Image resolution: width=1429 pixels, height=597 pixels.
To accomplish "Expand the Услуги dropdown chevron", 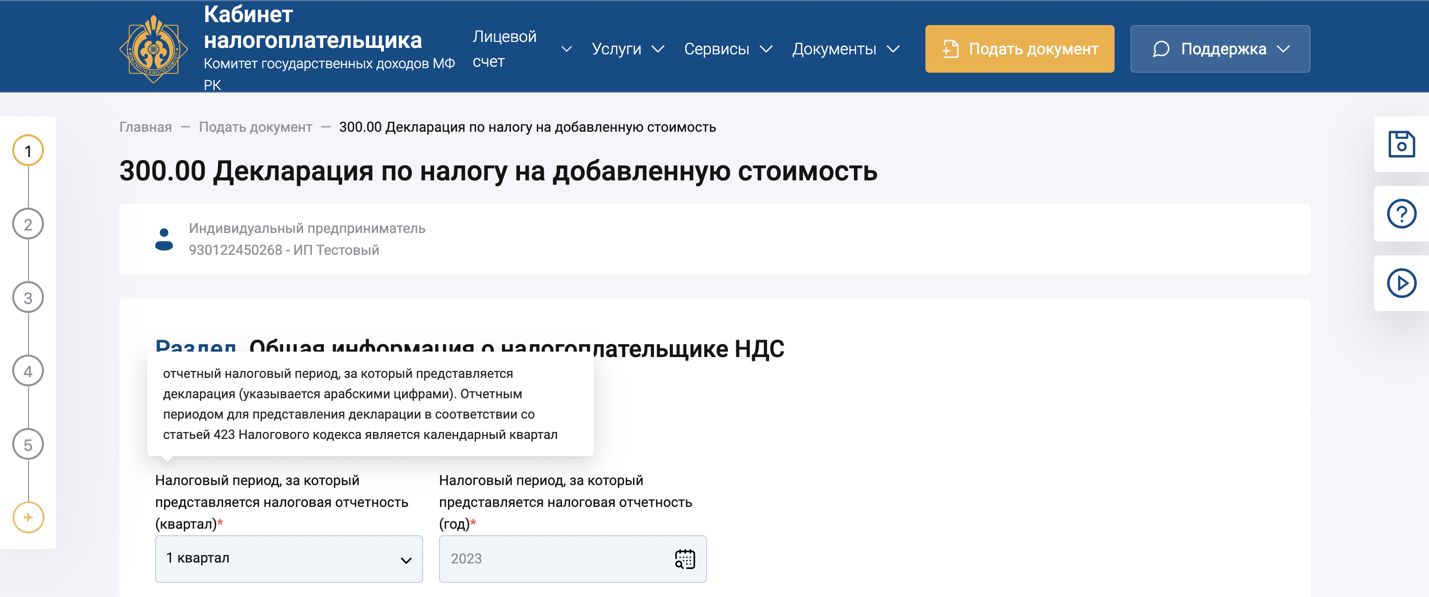I will (x=658, y=47).
